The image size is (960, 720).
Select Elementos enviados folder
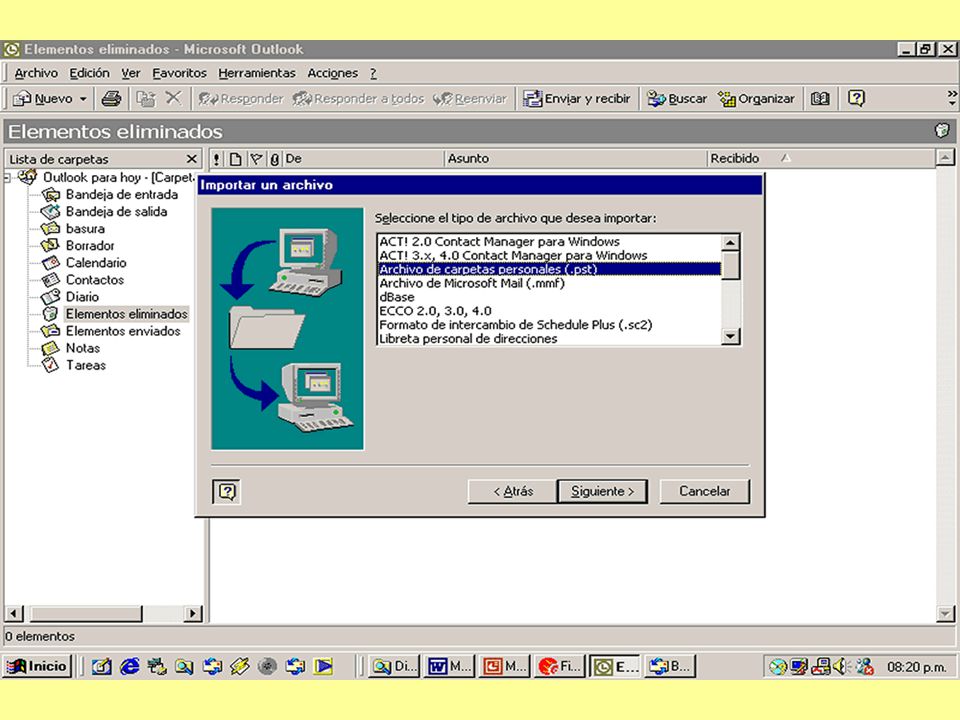(x=123, y=331)
